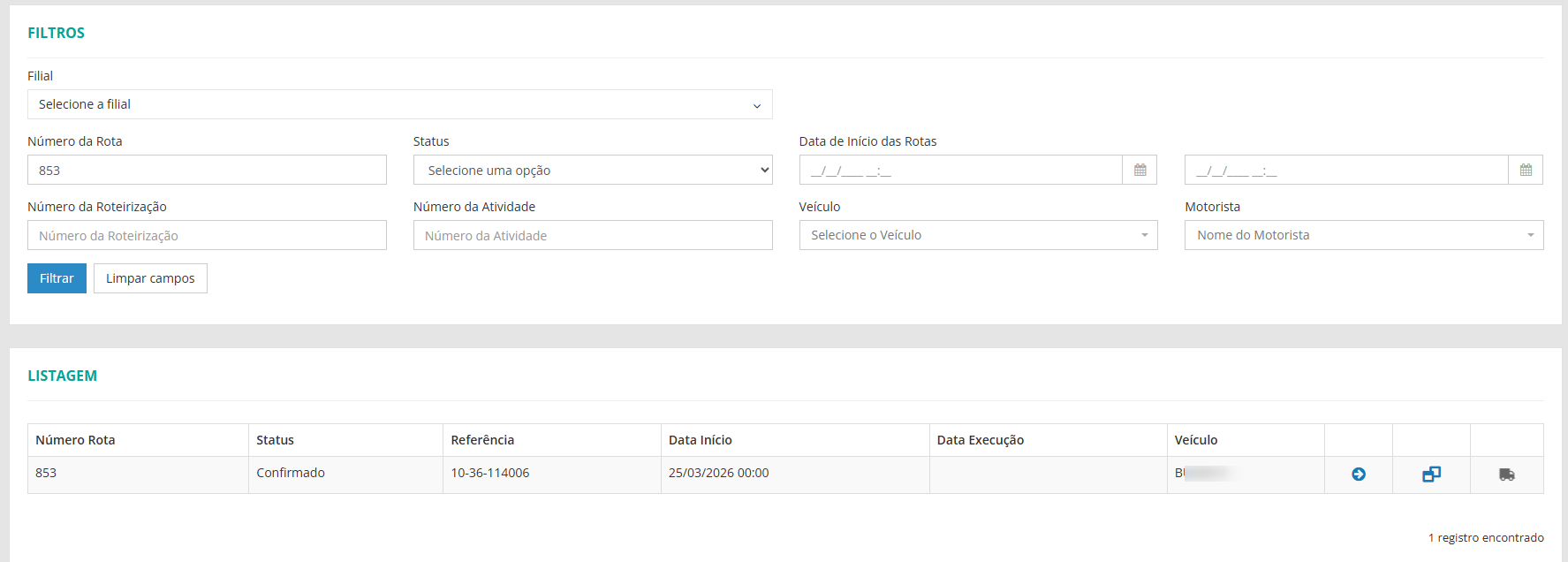Open the Status select dropdown
1568x562 pixels.
click(x=593, y=170)
